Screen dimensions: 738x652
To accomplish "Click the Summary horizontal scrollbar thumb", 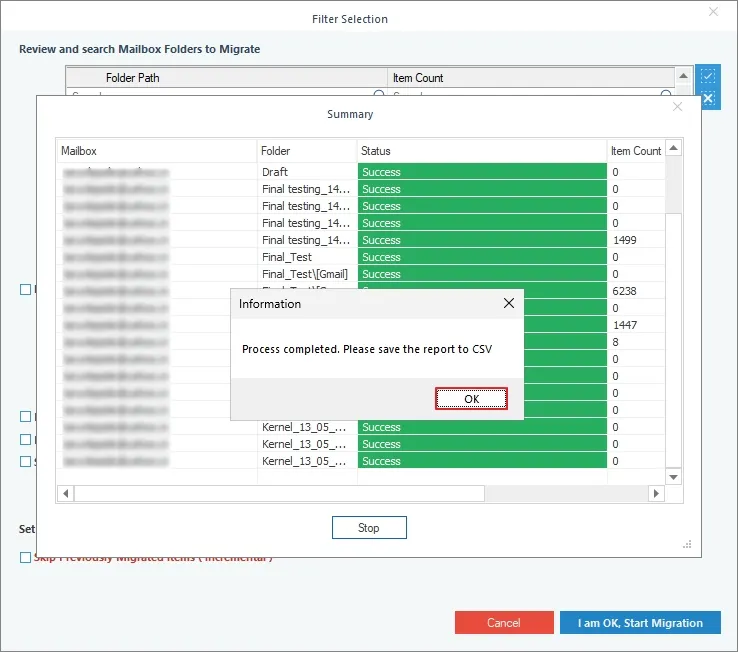I will point(280,493).
